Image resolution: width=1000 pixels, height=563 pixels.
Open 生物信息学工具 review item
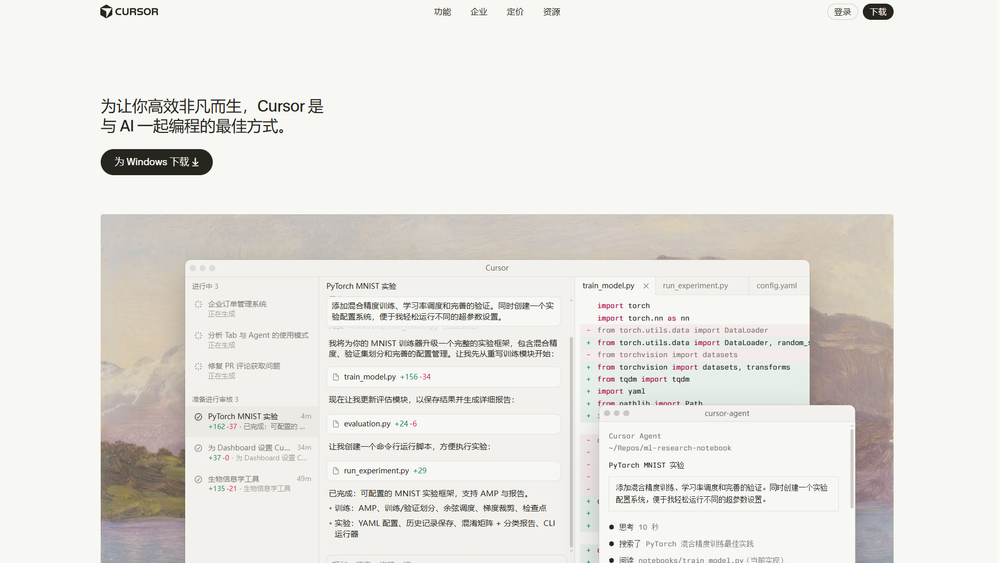252,483
